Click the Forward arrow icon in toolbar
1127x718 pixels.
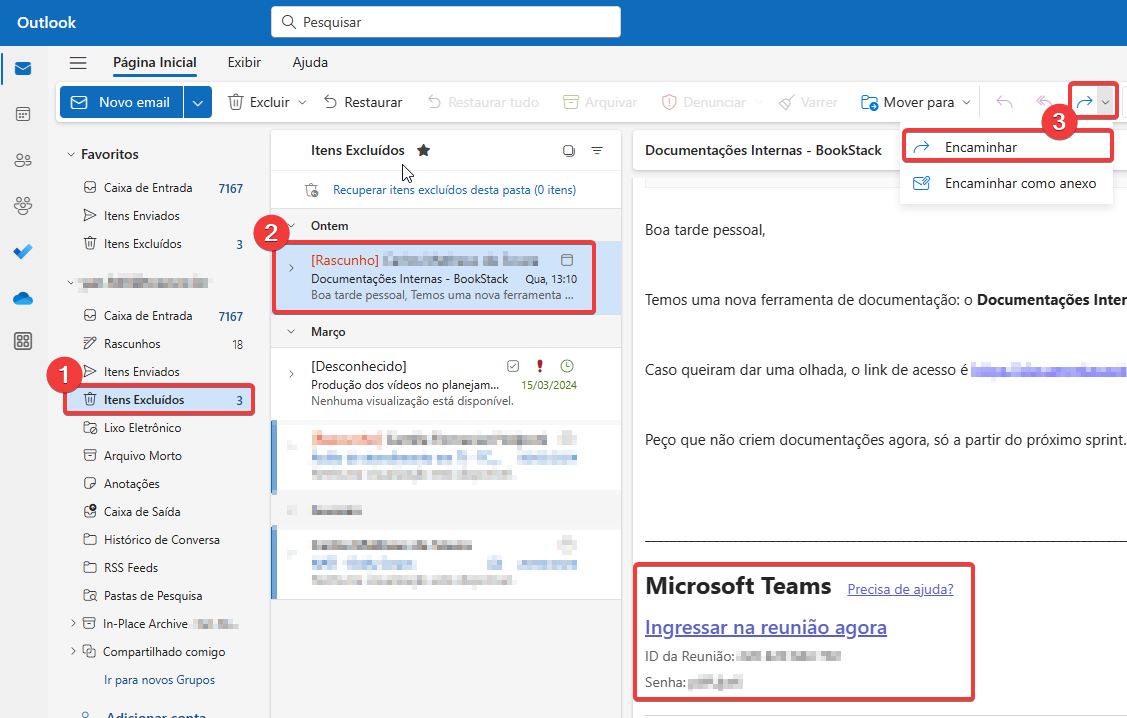1084,102
